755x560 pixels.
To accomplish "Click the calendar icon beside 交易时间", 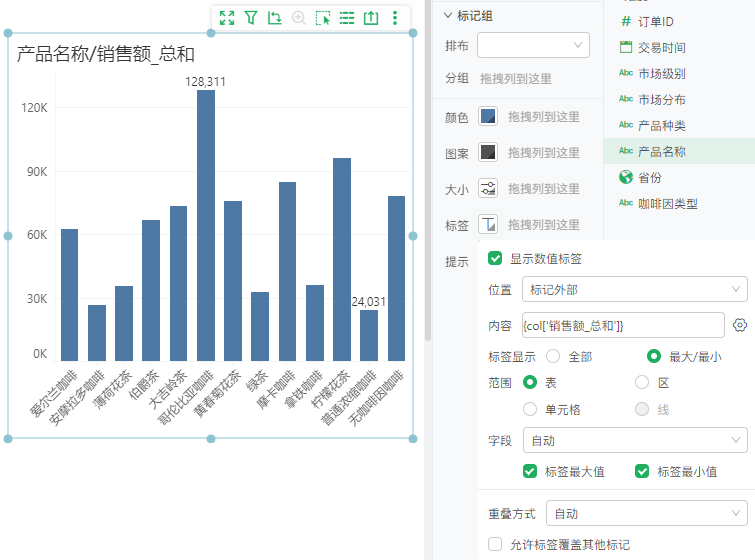I will [625, 47].
